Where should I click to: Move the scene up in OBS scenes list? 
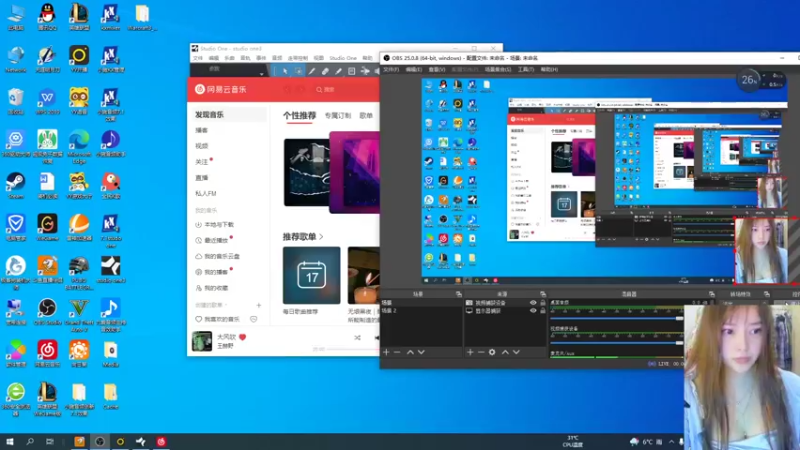[x=410, y=352]
